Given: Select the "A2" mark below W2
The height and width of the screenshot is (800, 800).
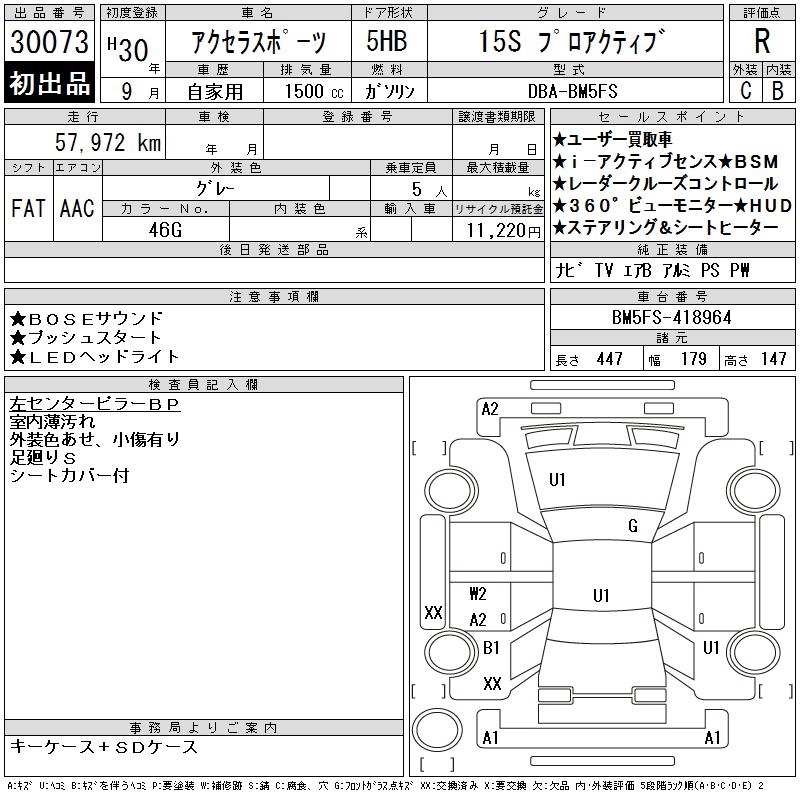Looking at the screenshot, I should pos(478,620).
